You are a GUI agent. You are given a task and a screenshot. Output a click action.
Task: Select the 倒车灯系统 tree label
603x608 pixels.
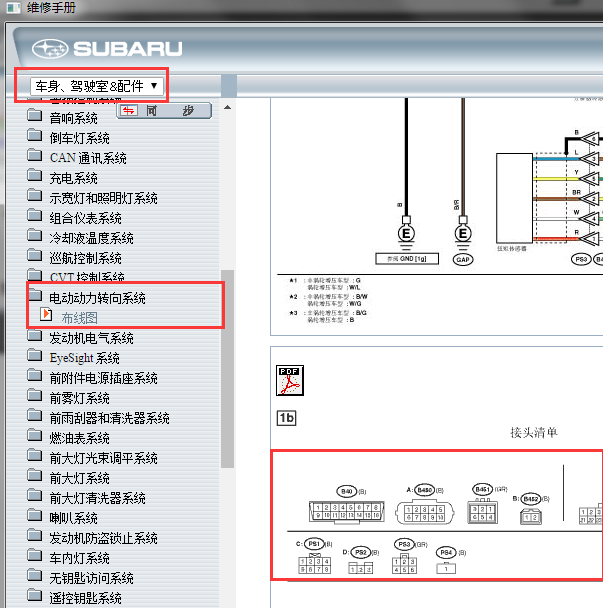79,138
